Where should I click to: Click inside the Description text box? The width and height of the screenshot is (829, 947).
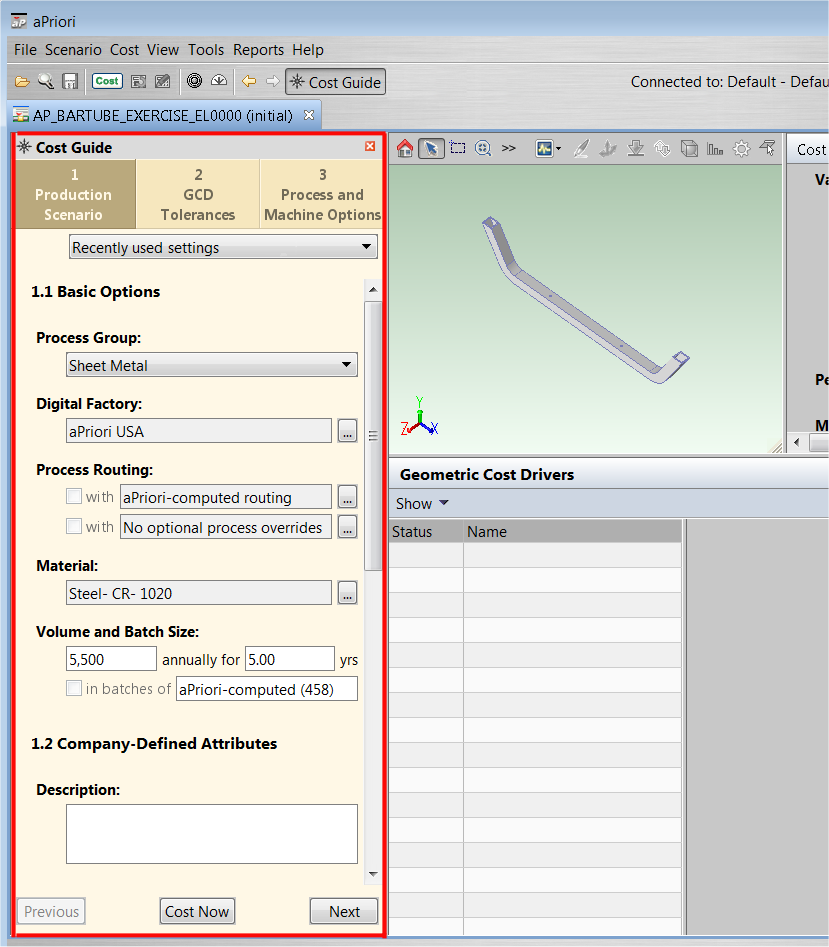click(212, 834)
